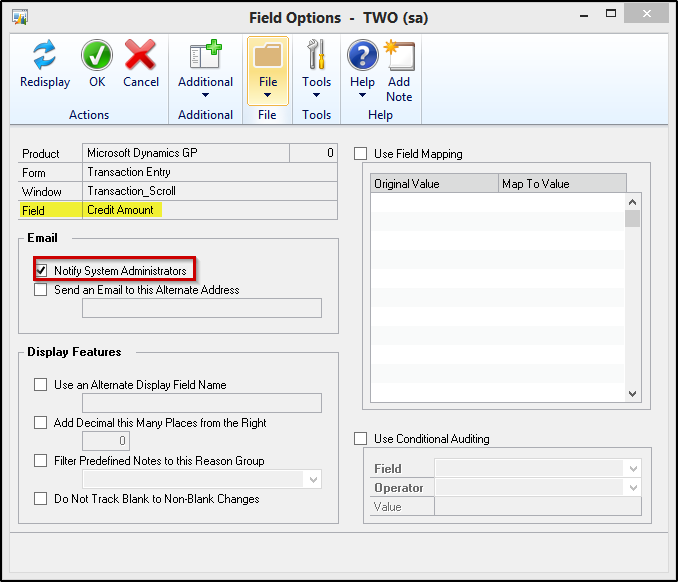Enable Send an Email to this Alternate Address
The width and height of the screenshot is (678, 582).
(41, 290)
